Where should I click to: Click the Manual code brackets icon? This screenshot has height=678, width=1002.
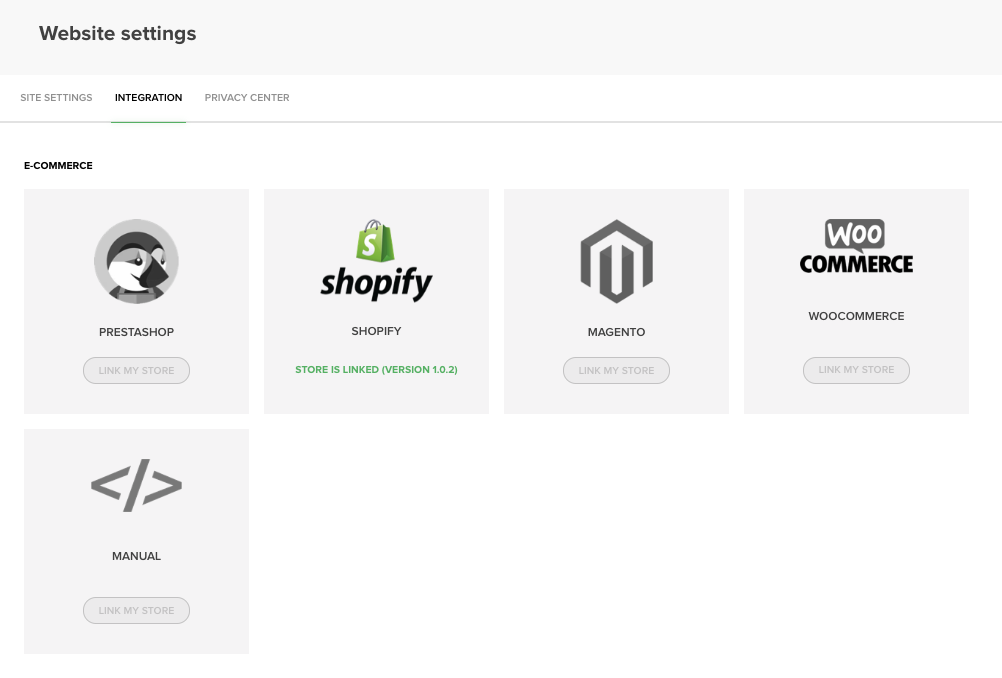point(136,485)
